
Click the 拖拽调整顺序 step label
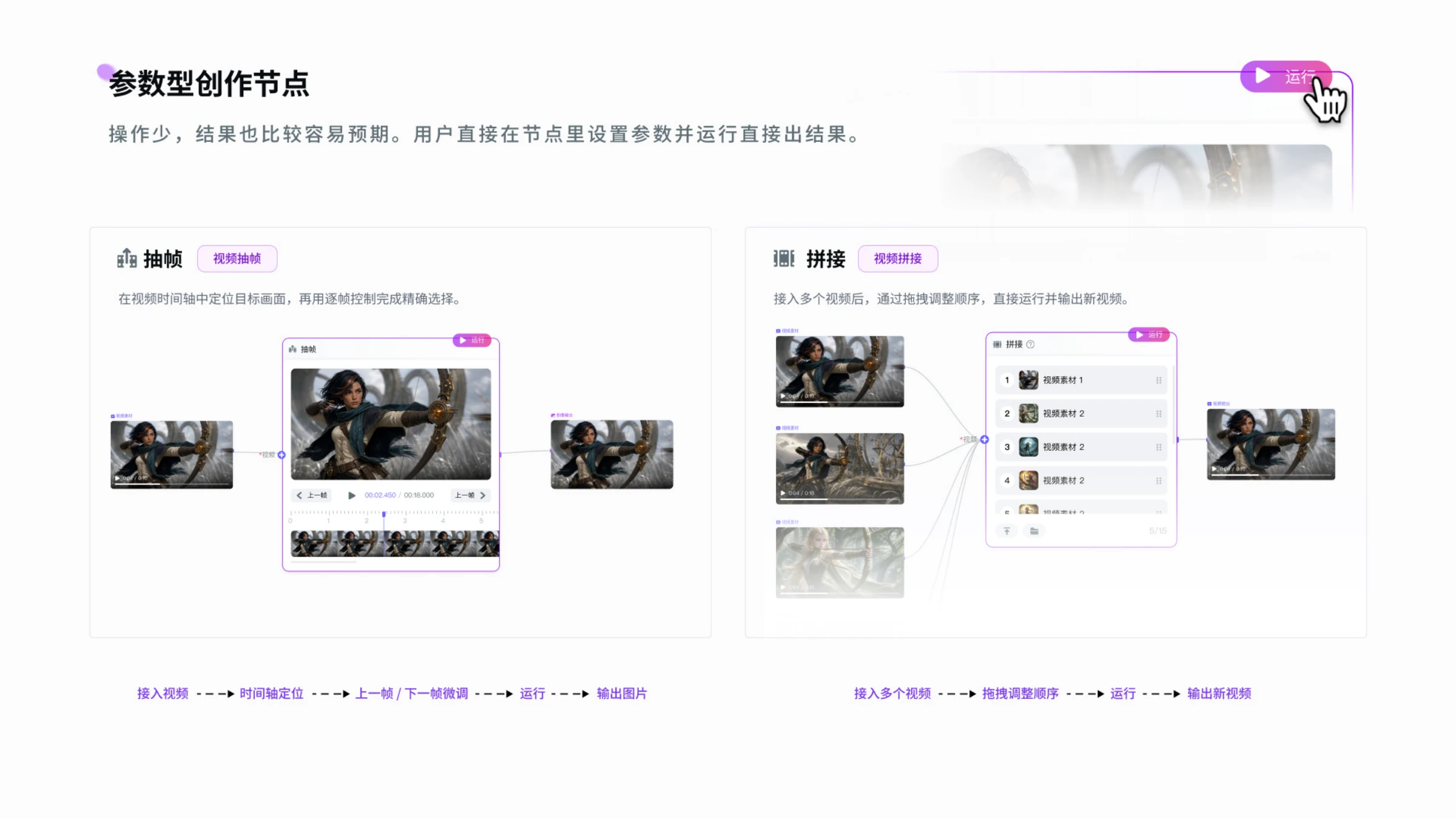click(1020, 693)
